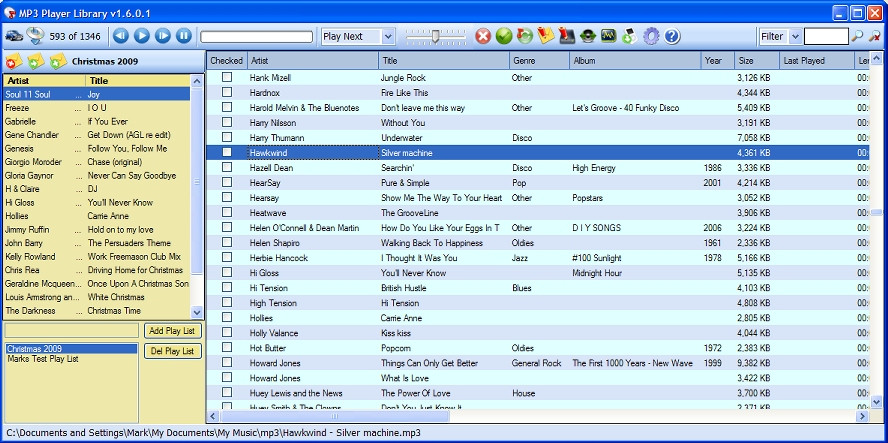The height and width of the screenshot is (443, 888).
Task: Tick the Hazell Dean checkbox
Action: [x=227, y=167]
